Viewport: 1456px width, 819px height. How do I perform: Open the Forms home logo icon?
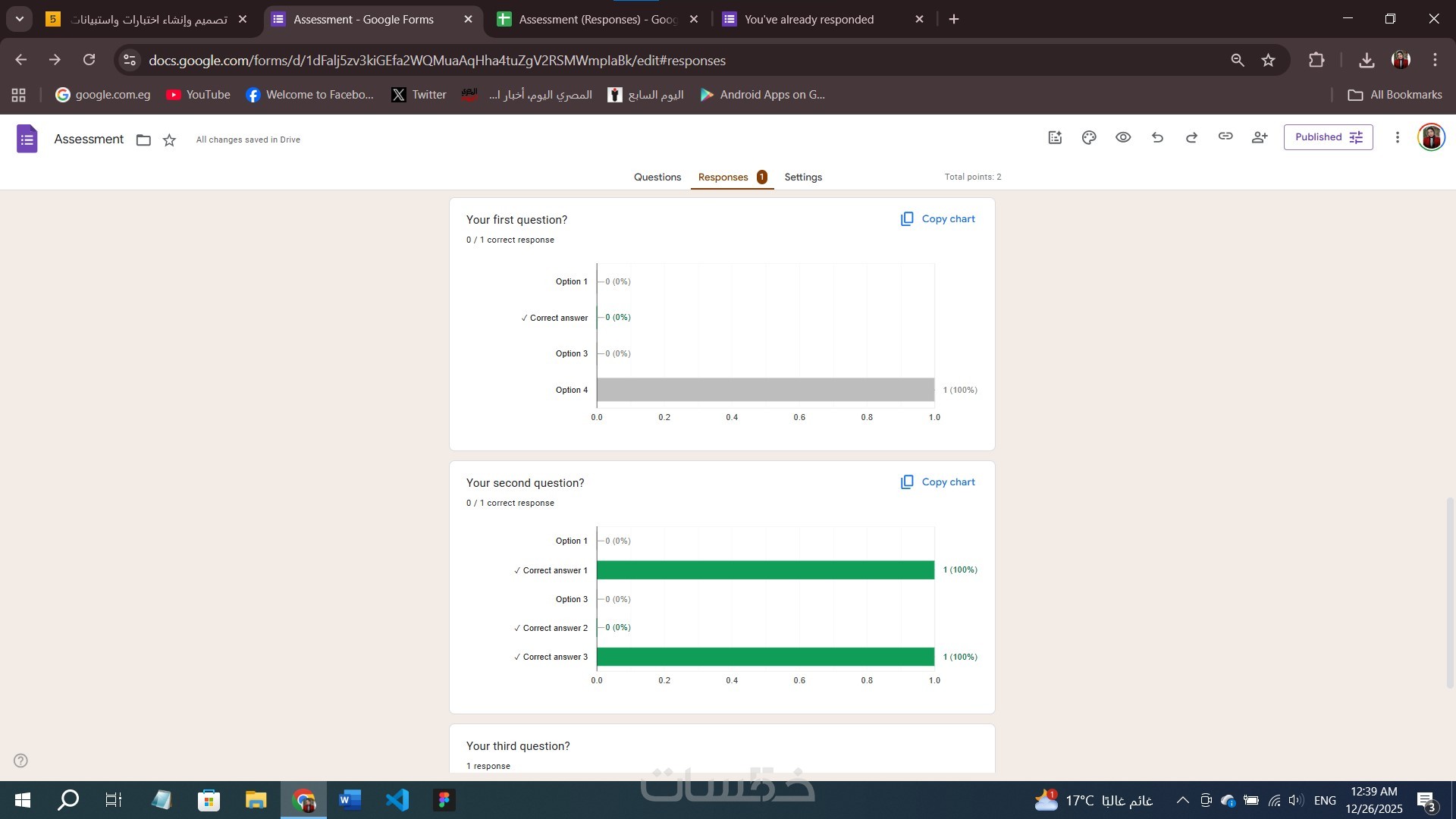pos(27,139)
